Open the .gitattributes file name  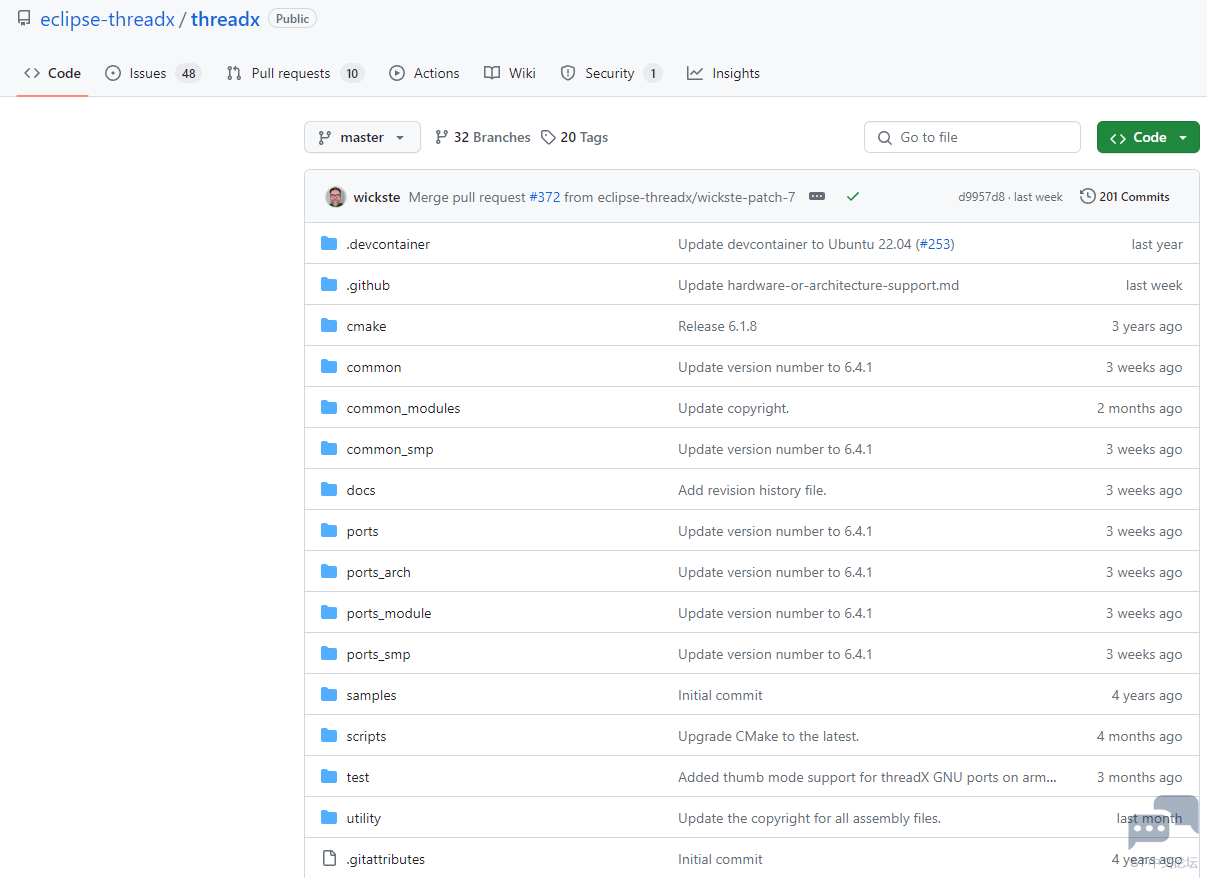385,859
